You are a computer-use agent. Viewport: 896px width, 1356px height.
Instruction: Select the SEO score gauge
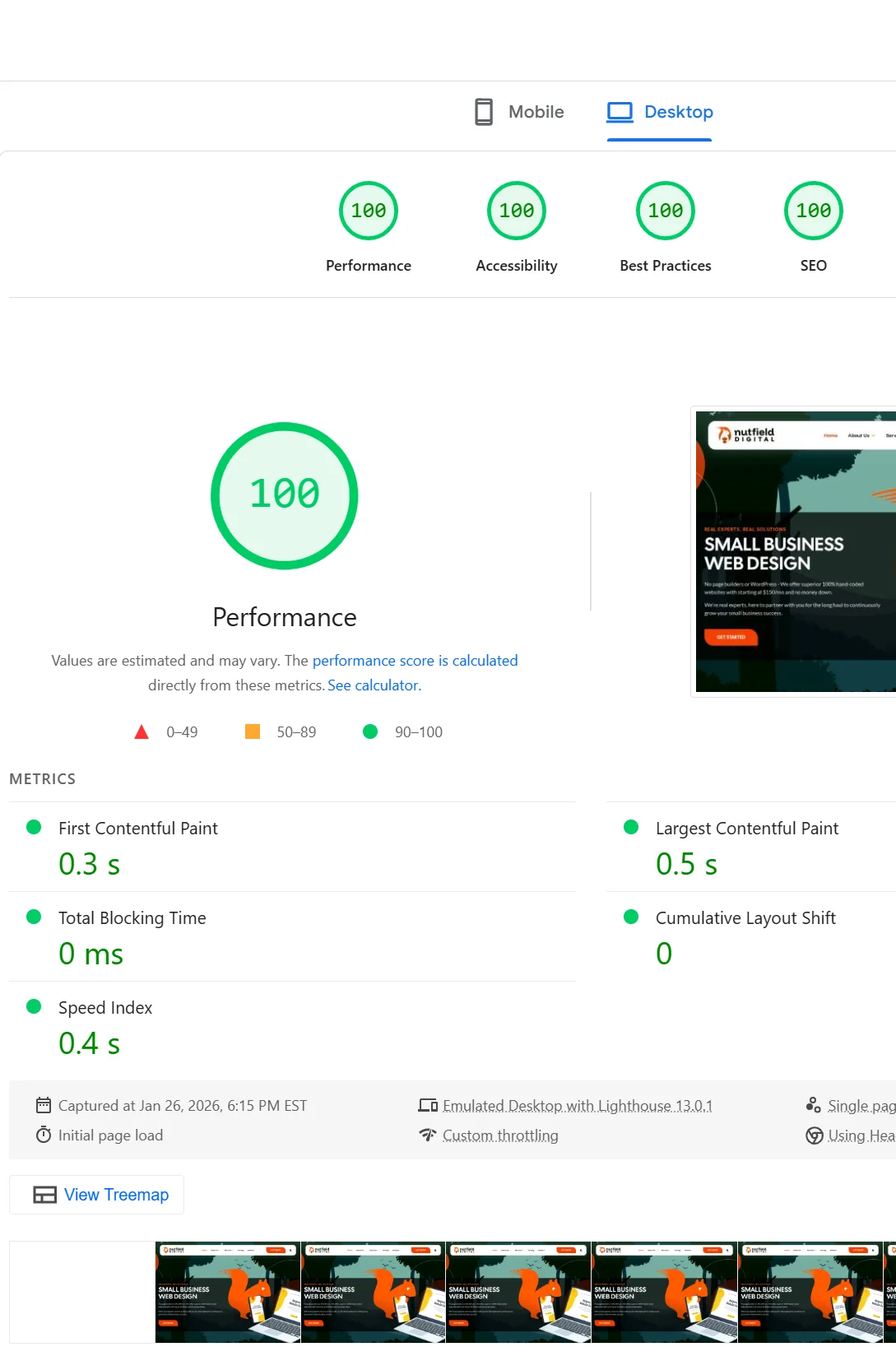[813, 211]
